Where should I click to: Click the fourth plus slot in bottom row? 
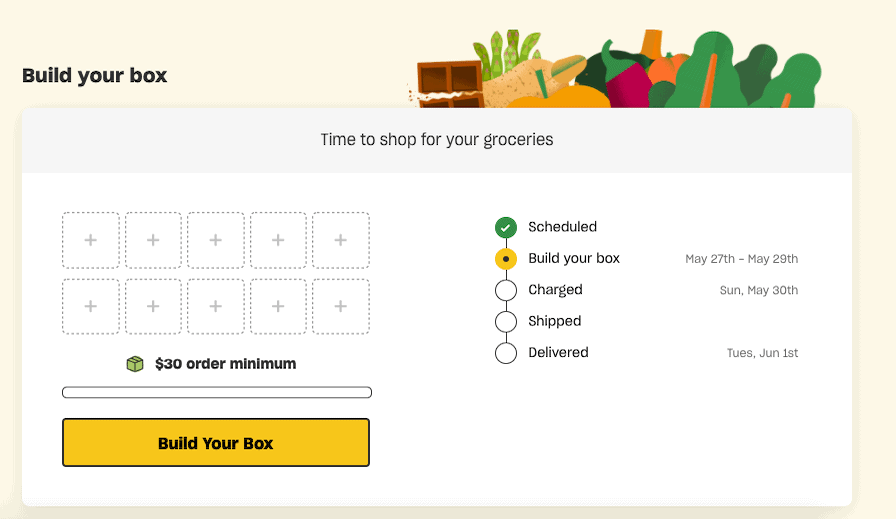coord(278,306)
